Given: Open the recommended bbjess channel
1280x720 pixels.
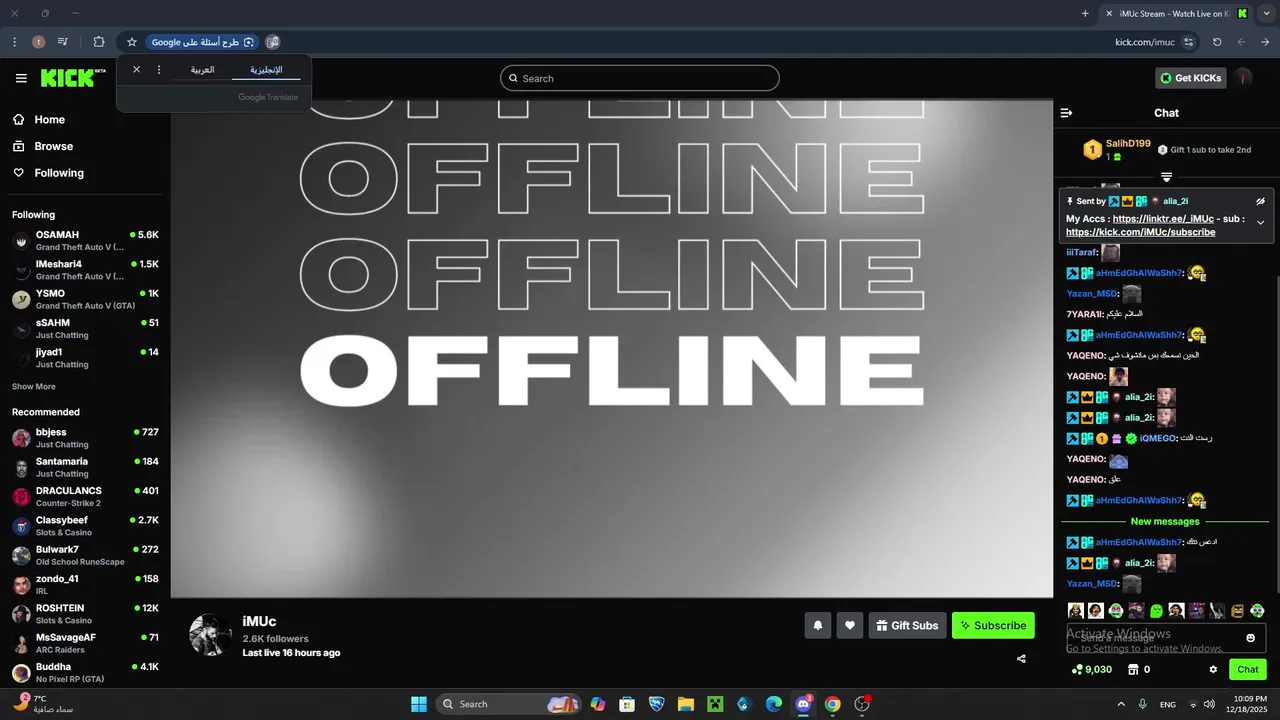Looking at the screenshot, I should (85, 438).
